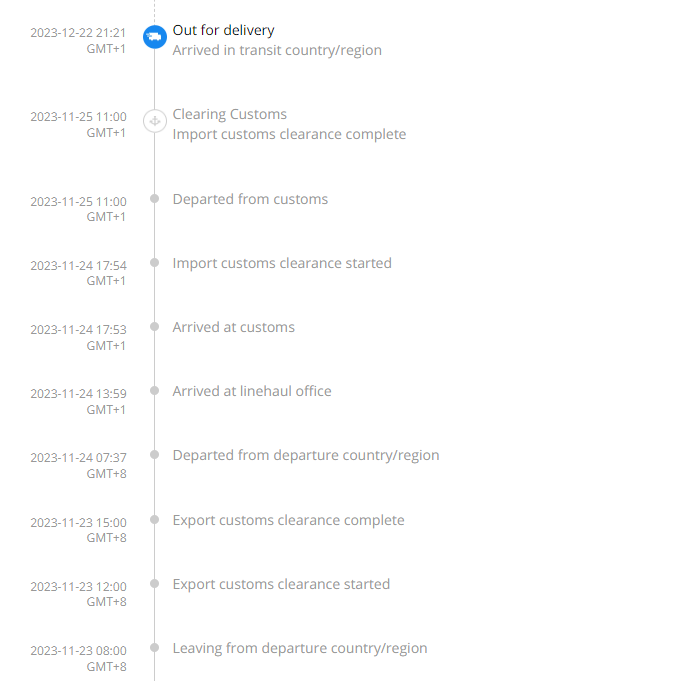Screen dimensions: 698x681
Task: Click the Leaving from departure country/region dot
Action: click(154, 648)
